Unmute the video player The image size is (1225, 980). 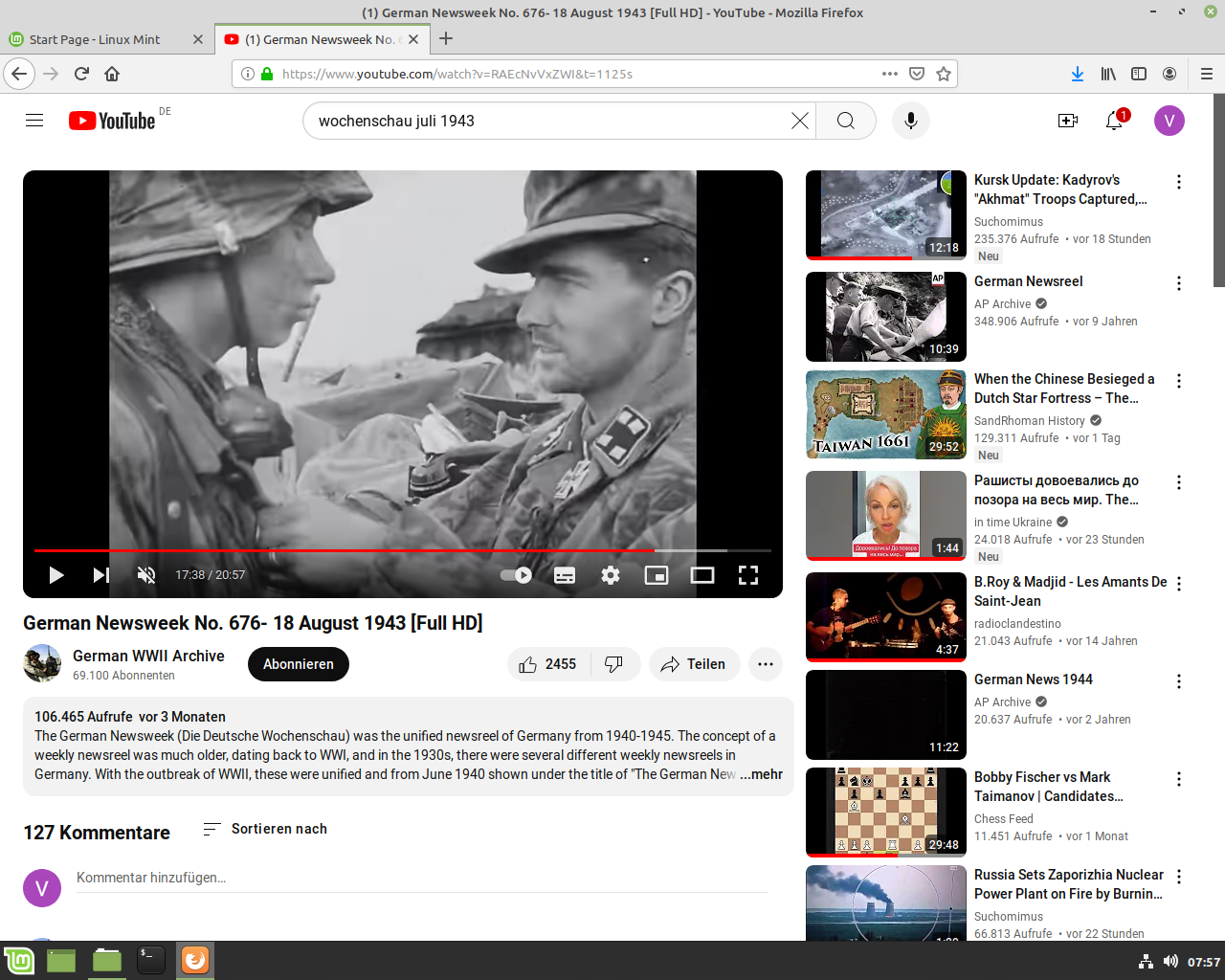(x=146, y=575)
